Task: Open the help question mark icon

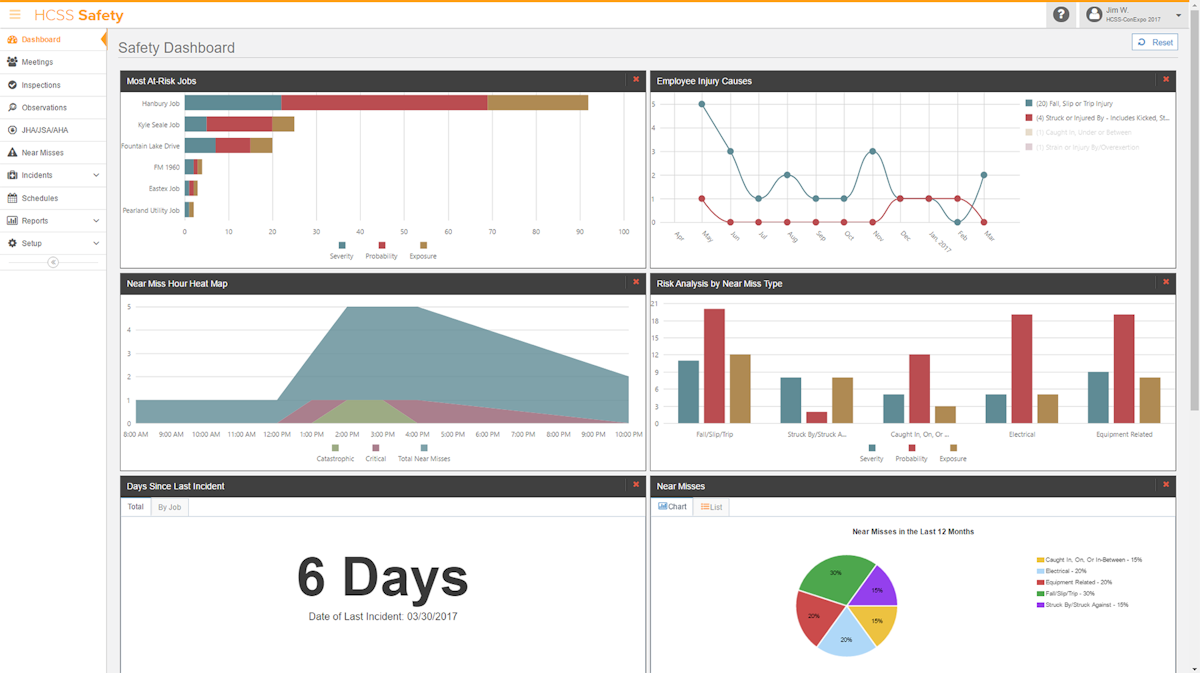Action: click(x=1061, y=15)
